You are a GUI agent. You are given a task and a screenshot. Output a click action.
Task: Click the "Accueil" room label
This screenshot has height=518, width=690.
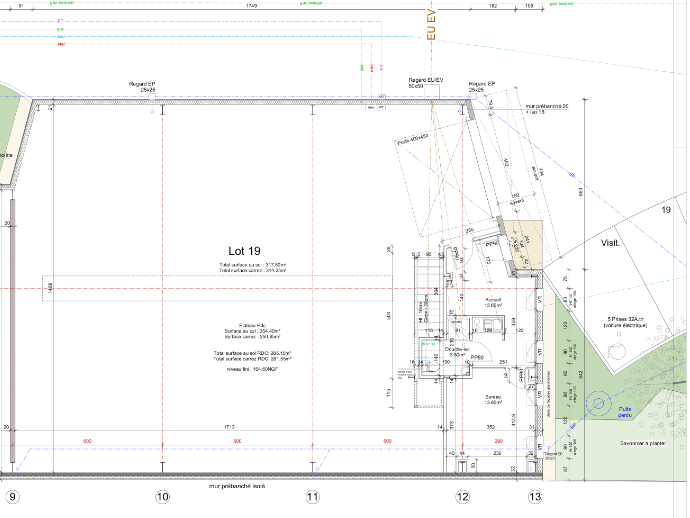(x=493, y=302)
